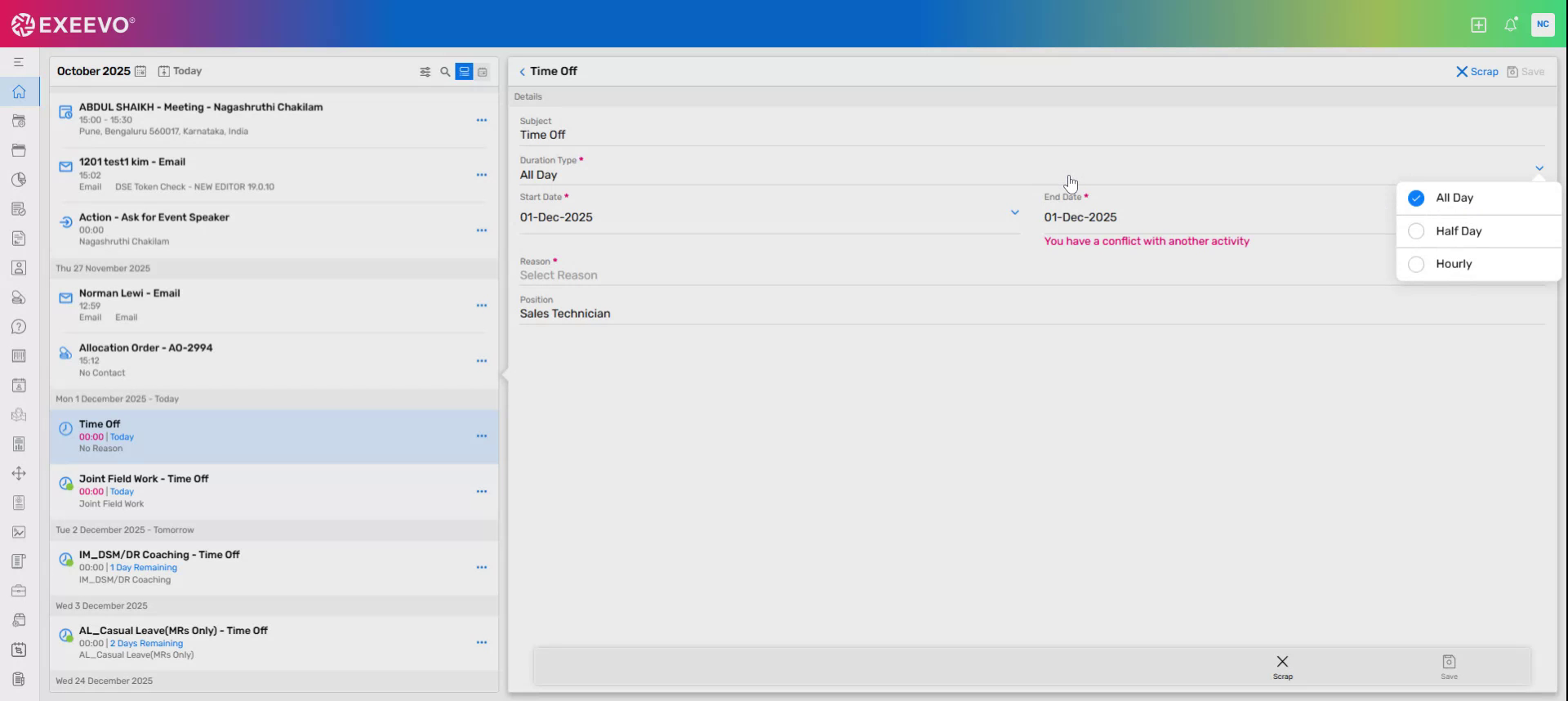
Task: Open AL_Casual Leave(MRs Only) - Time Off
Action: (274, 643)
